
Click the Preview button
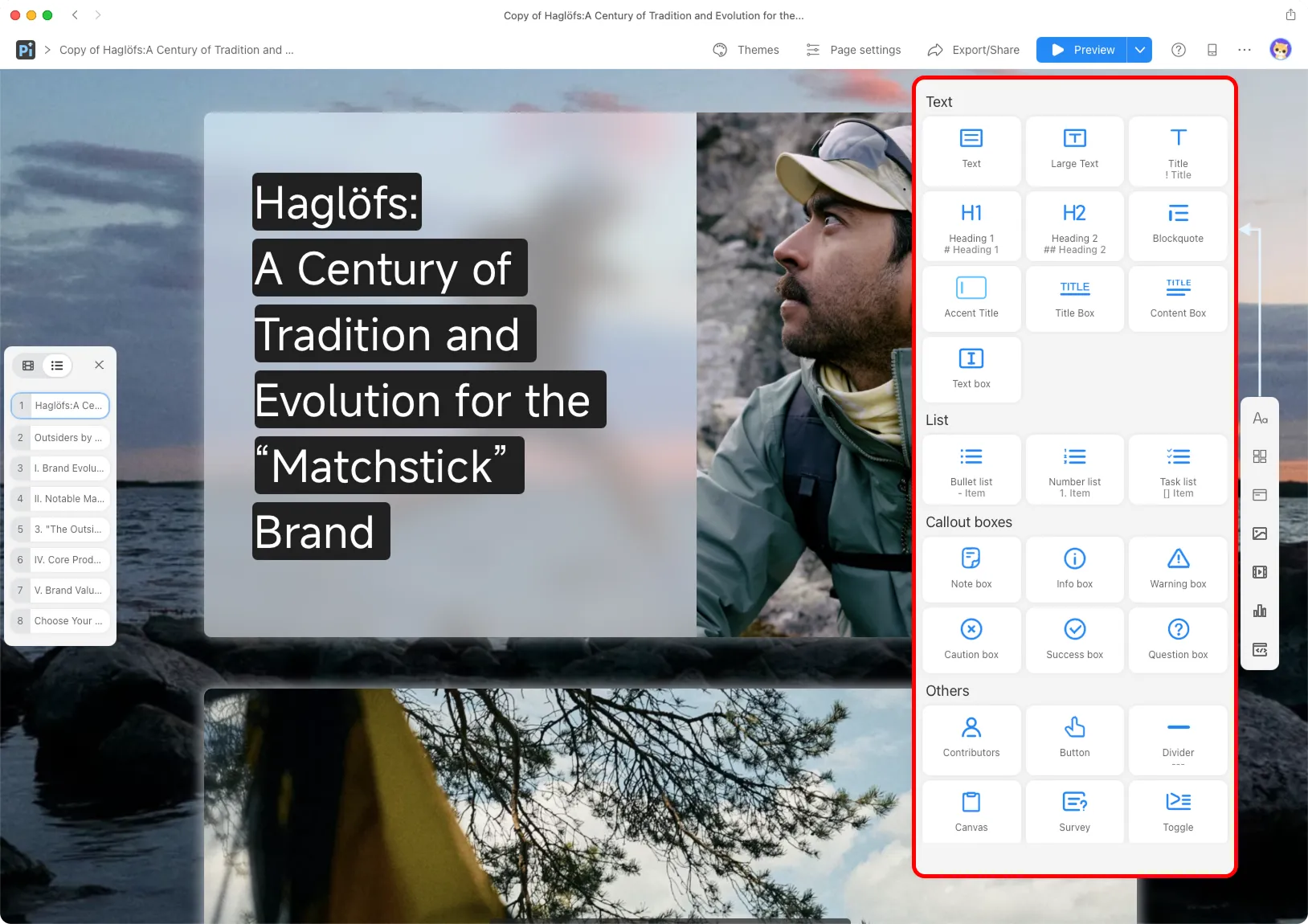[x=1081, y=50]
